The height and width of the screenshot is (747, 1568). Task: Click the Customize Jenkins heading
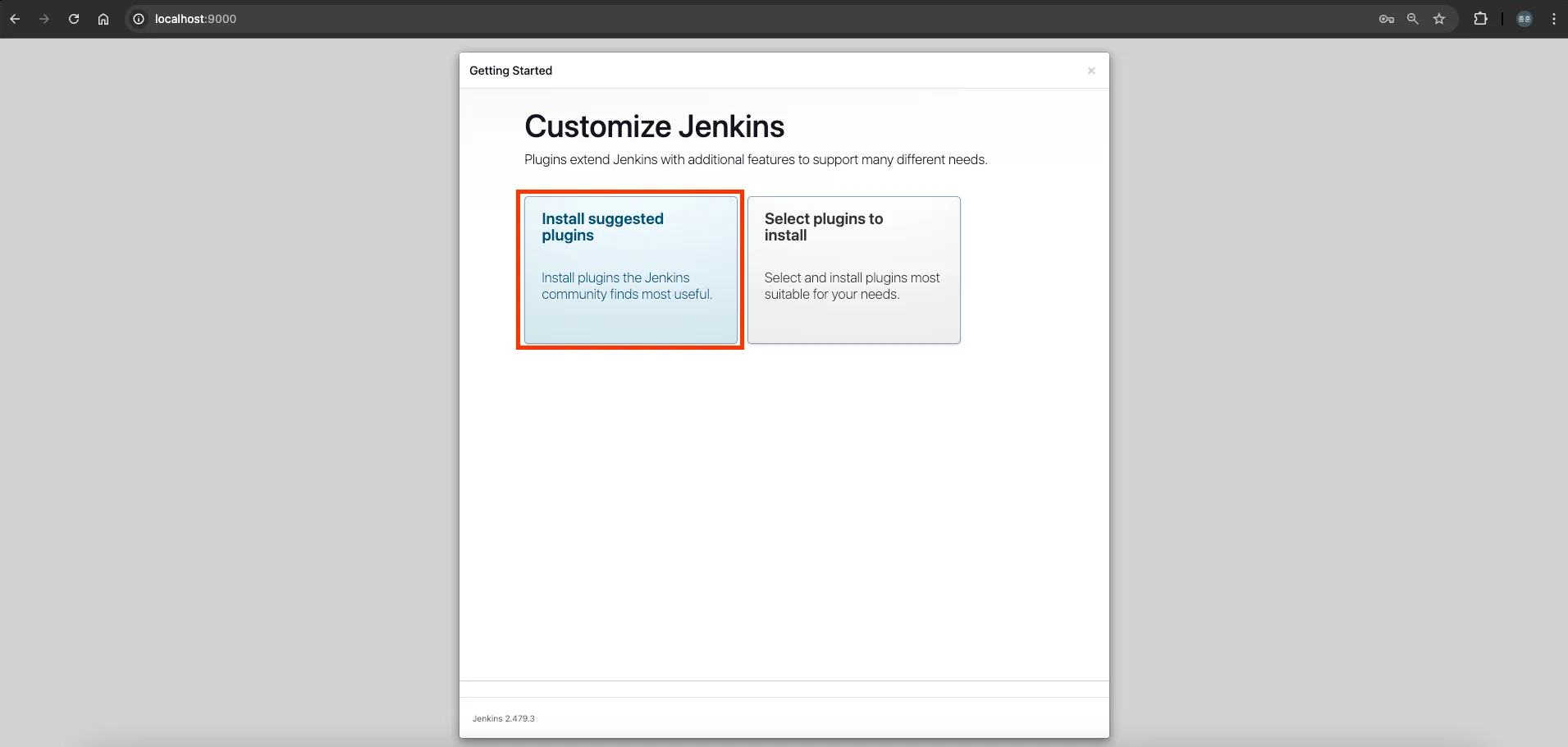(655, 126)
